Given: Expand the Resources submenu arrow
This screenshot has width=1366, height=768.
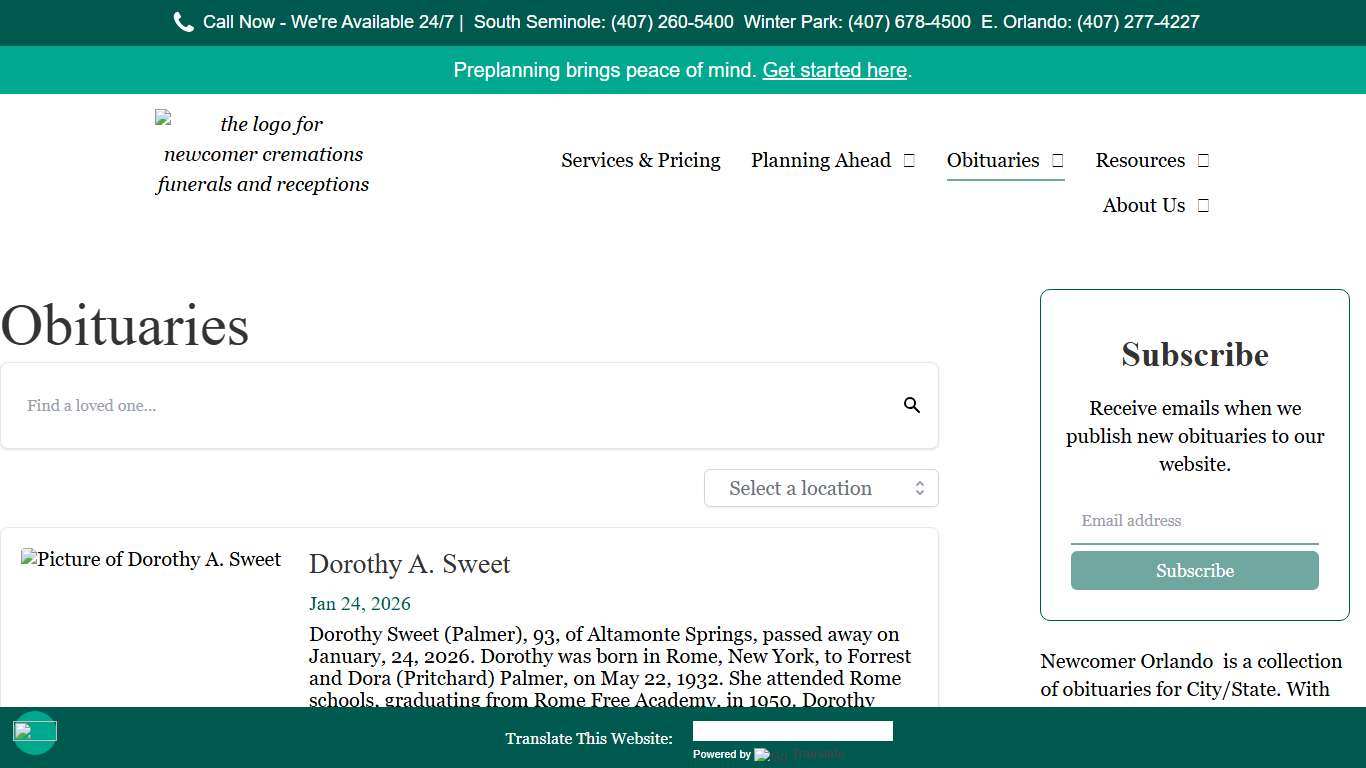Looking at the screenshot, I should click(1203, 161).
